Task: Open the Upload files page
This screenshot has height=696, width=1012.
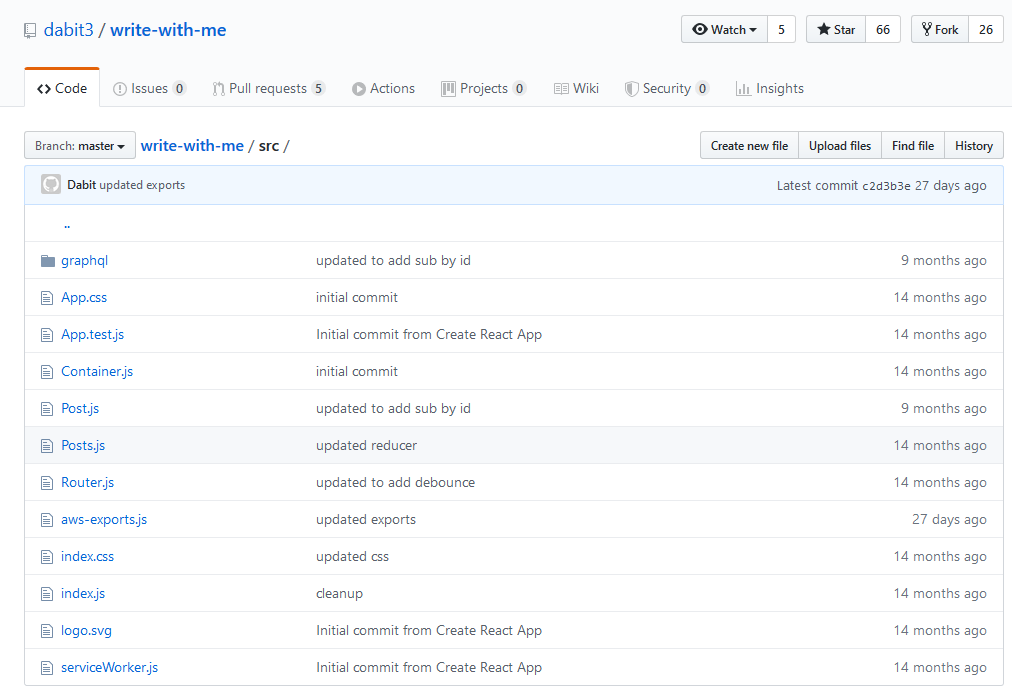Action: (x=839, y=145)
